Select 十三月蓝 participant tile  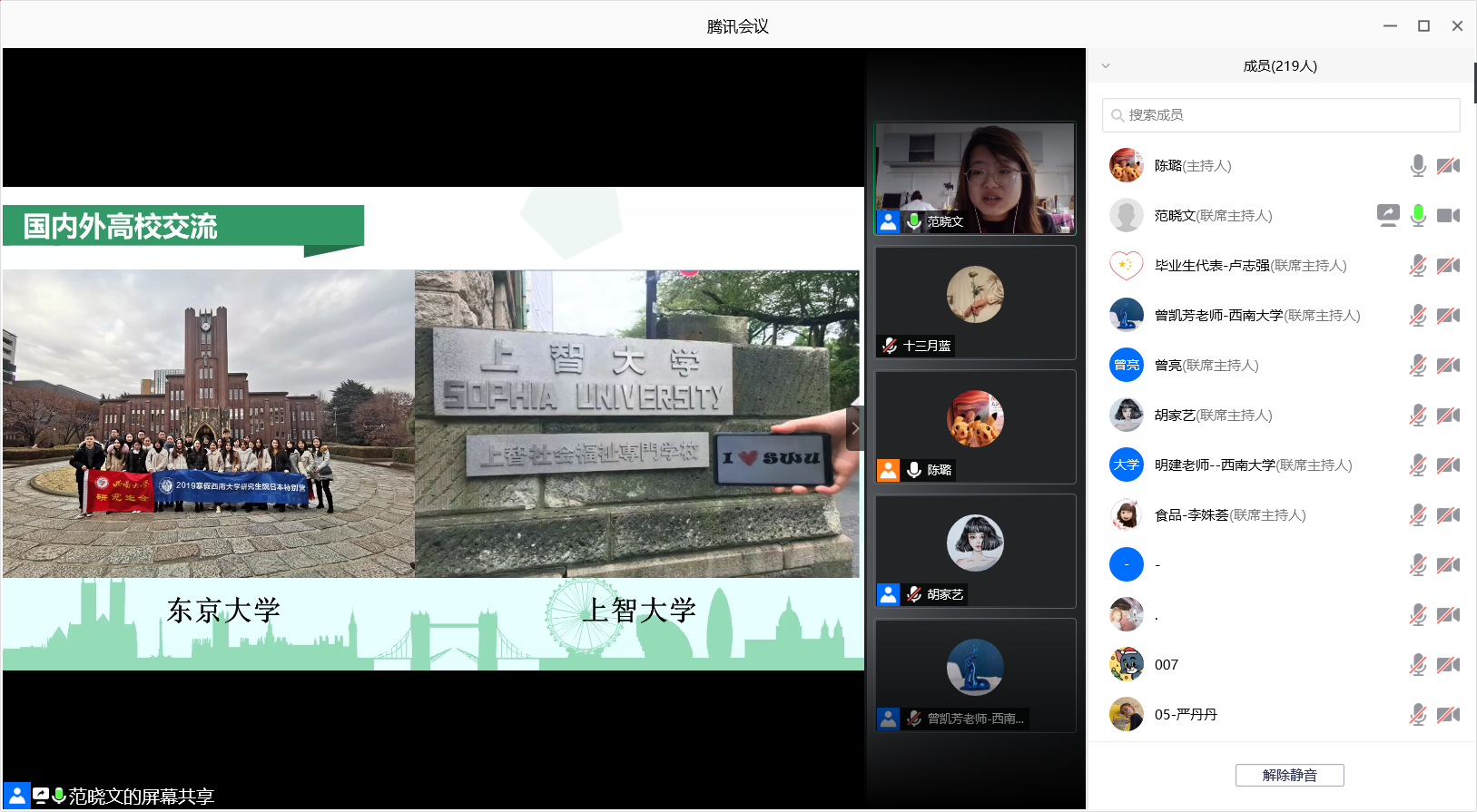pyautogui.click(x=974, y=302)
